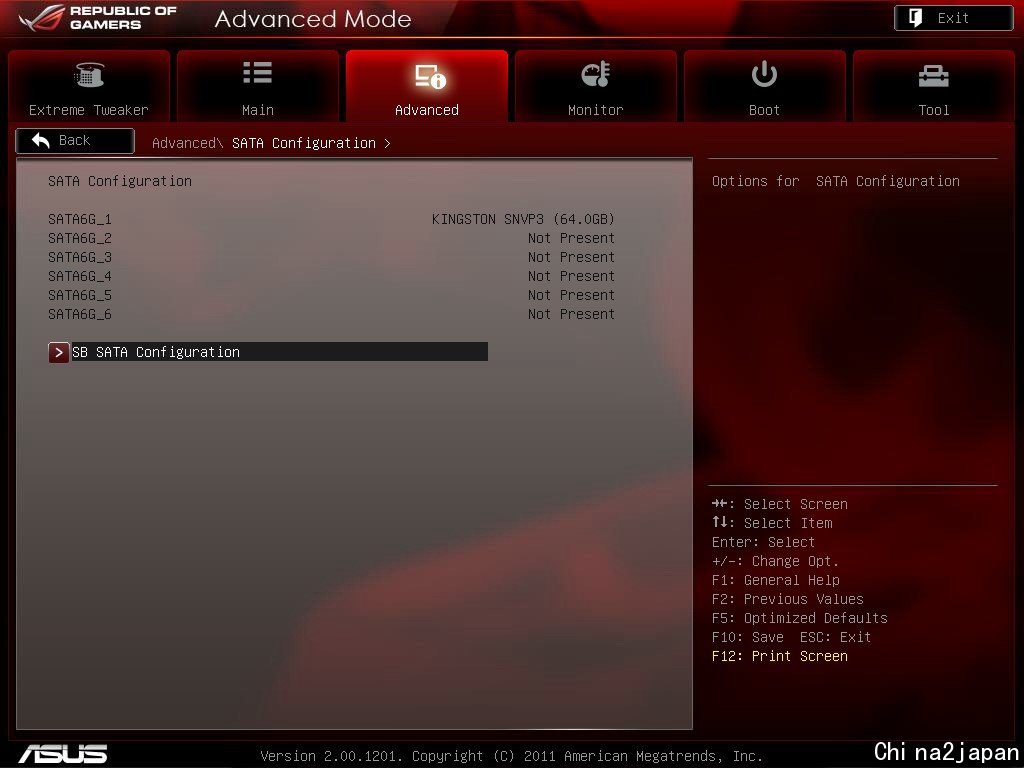The image size is (1024, 768).
Task: Click Not Present value for SATA6G_2
Action: (x=571, y=238)
